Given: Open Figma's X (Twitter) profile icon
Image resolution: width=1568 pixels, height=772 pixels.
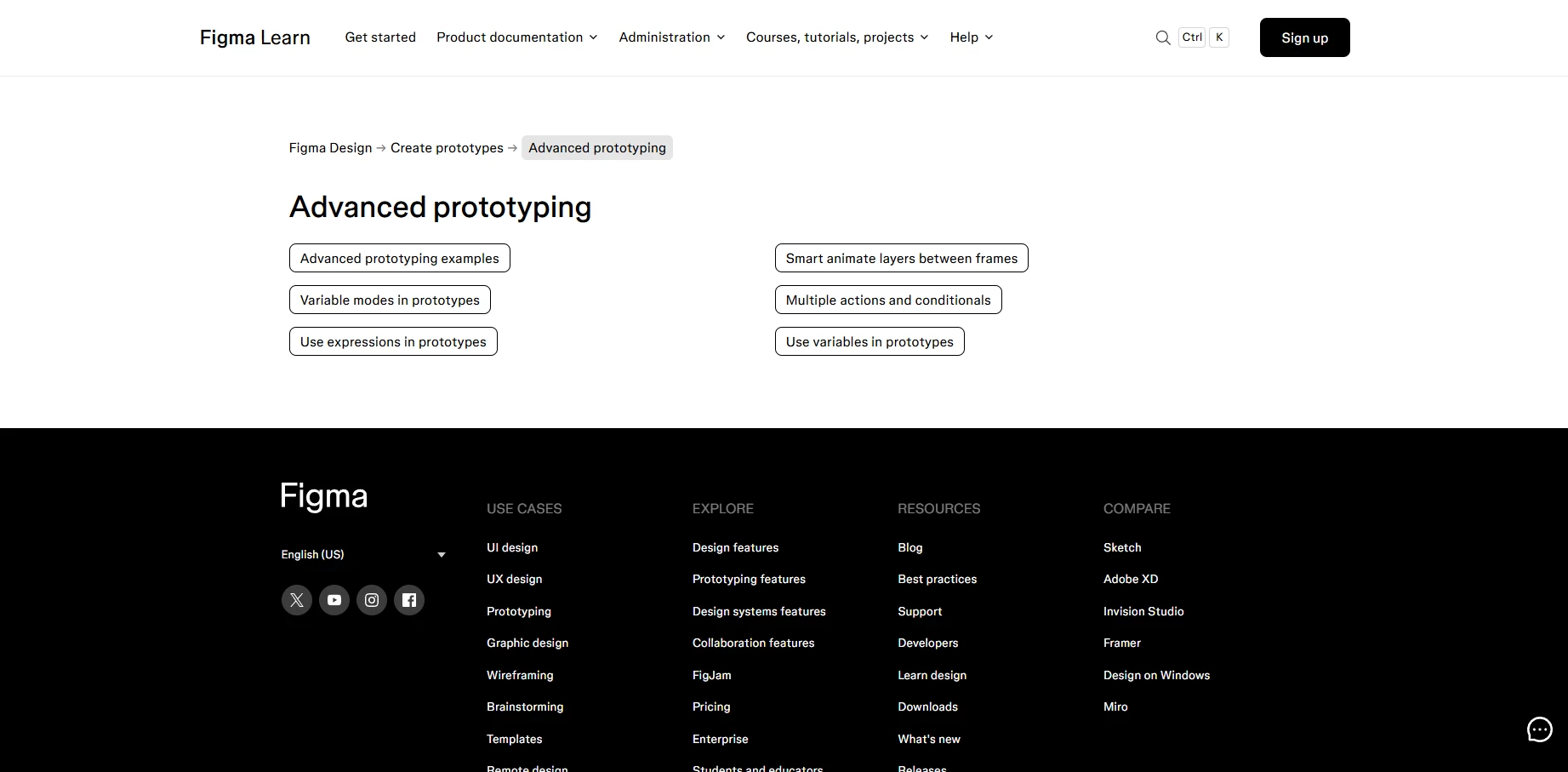Looking at the screenshot, I should (297, 600).
